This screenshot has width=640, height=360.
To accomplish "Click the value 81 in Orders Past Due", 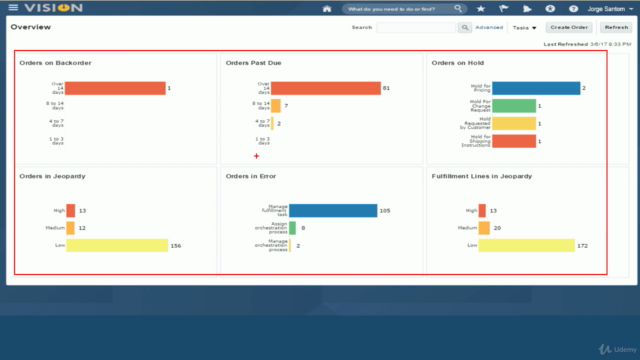I will point(386,88).
